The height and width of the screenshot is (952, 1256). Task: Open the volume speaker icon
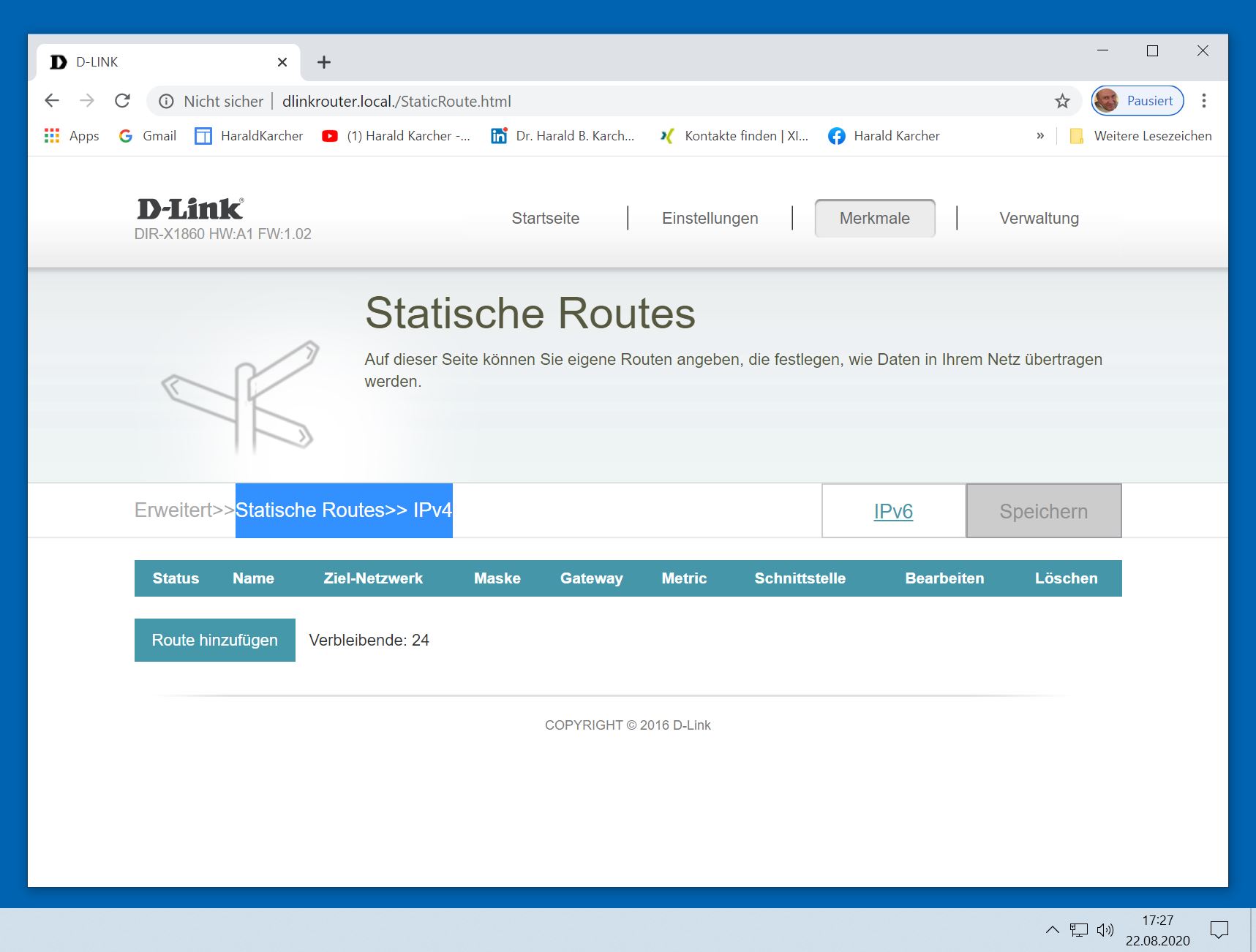point(1105,930)
